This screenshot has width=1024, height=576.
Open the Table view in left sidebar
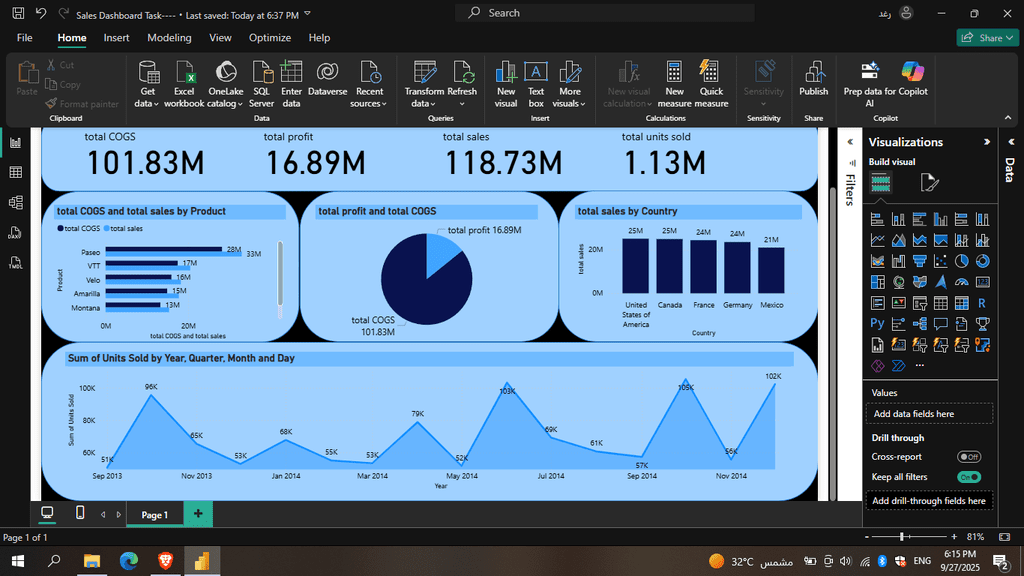(x=16, y=173)
